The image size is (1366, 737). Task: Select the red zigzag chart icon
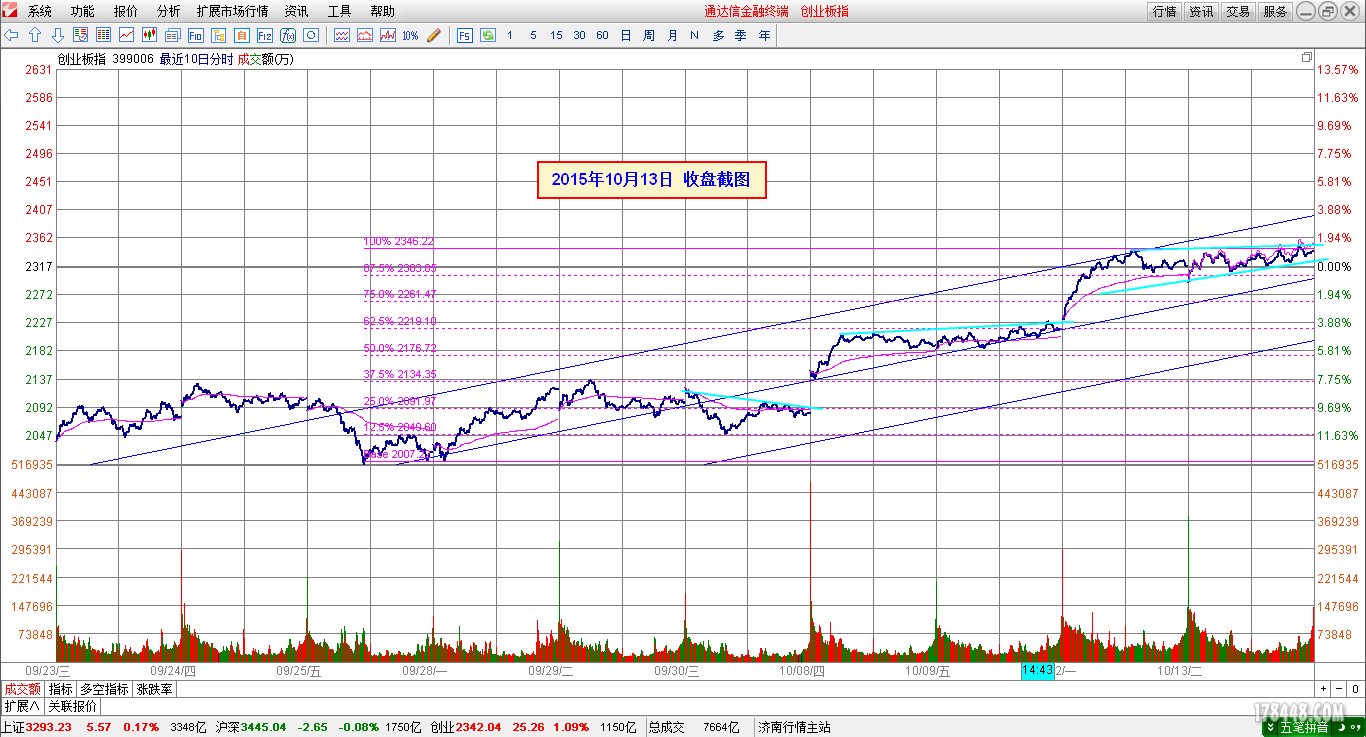click(388, 35)
